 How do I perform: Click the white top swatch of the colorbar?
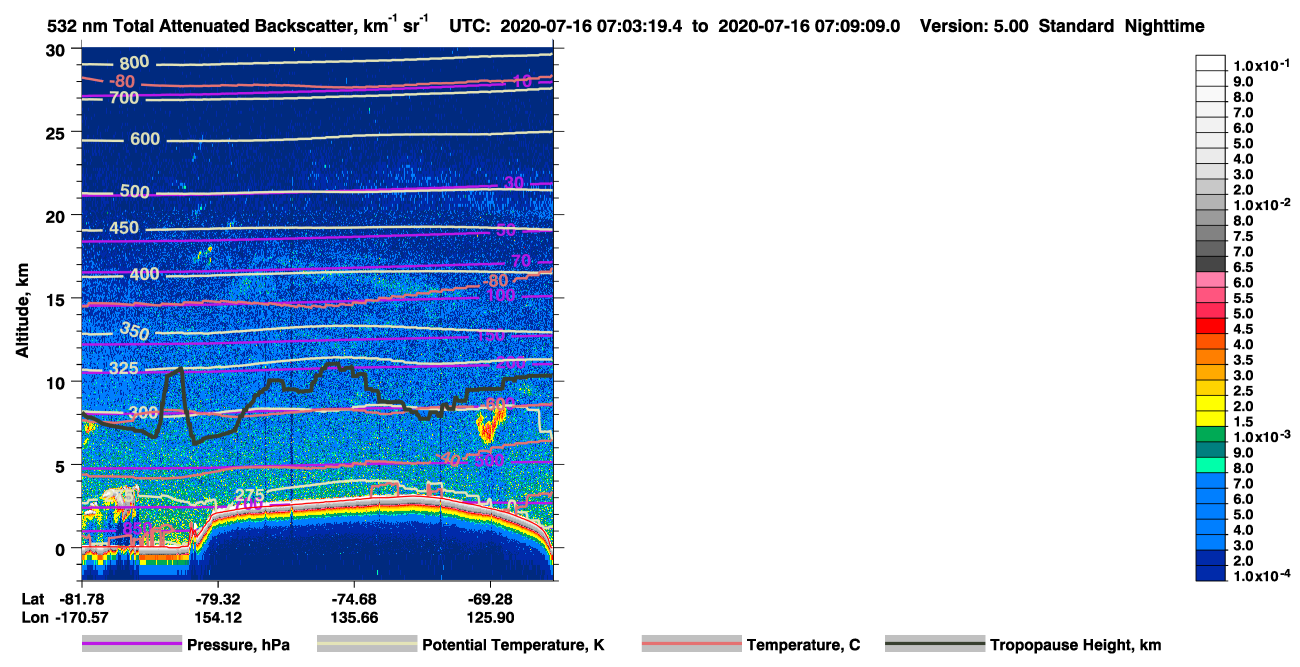tap(1210, 63)
